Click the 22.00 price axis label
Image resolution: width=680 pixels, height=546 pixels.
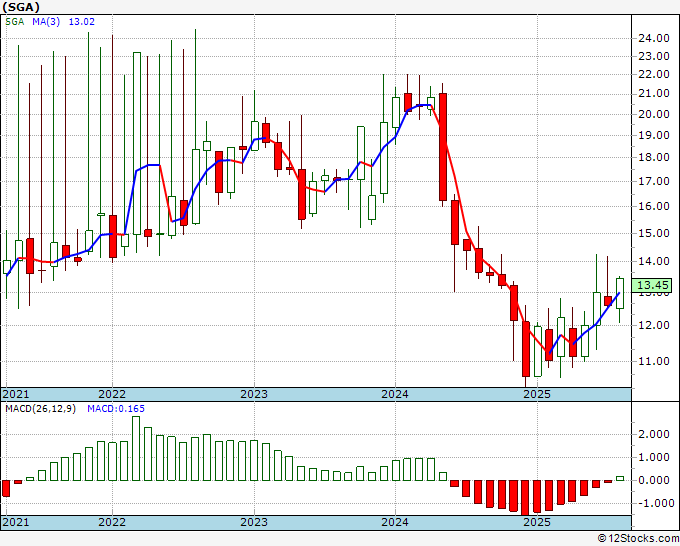coord(654,74)
